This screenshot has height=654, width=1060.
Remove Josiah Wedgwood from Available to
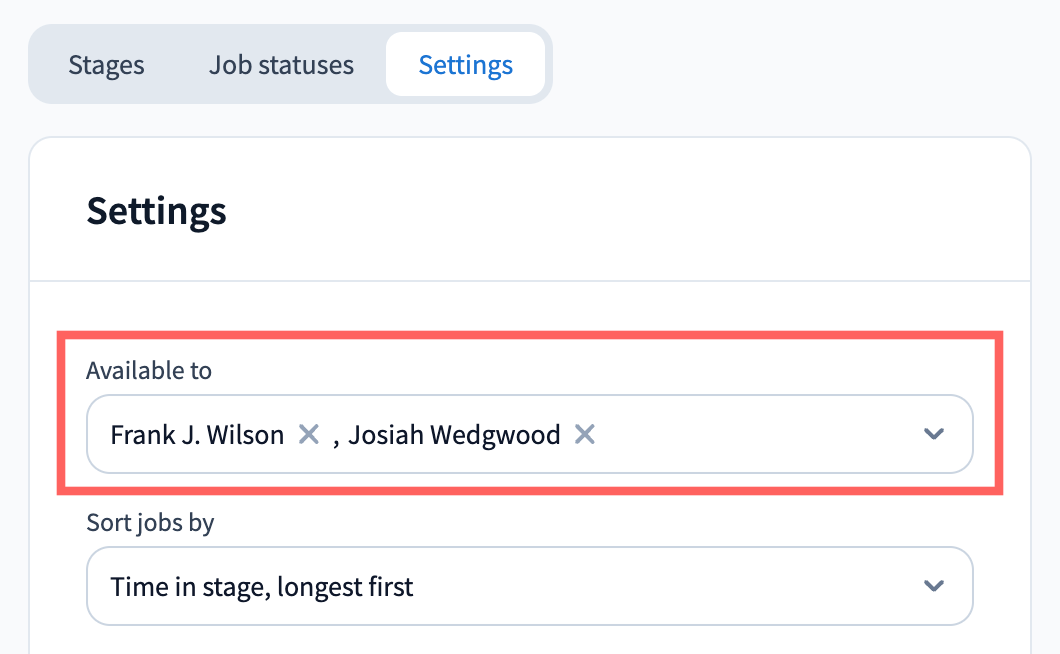585,434
